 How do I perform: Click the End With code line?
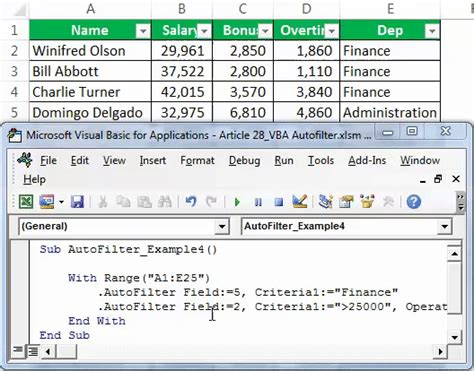pyautogui.click(x=97, y=321)
